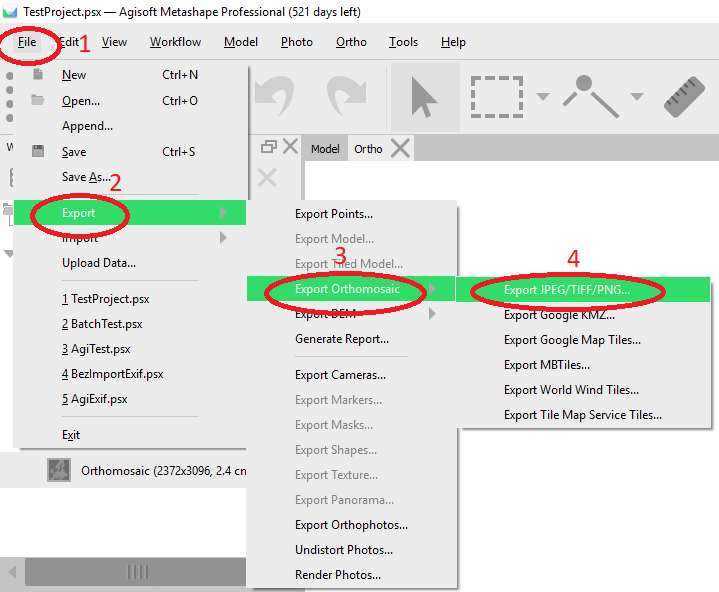
Task: Choose Export Tile Map Service Tiles...
Action: (583, 415)
